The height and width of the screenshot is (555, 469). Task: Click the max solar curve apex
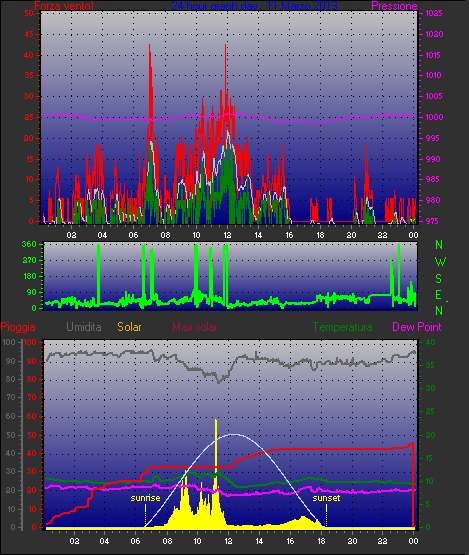[234, 434]
